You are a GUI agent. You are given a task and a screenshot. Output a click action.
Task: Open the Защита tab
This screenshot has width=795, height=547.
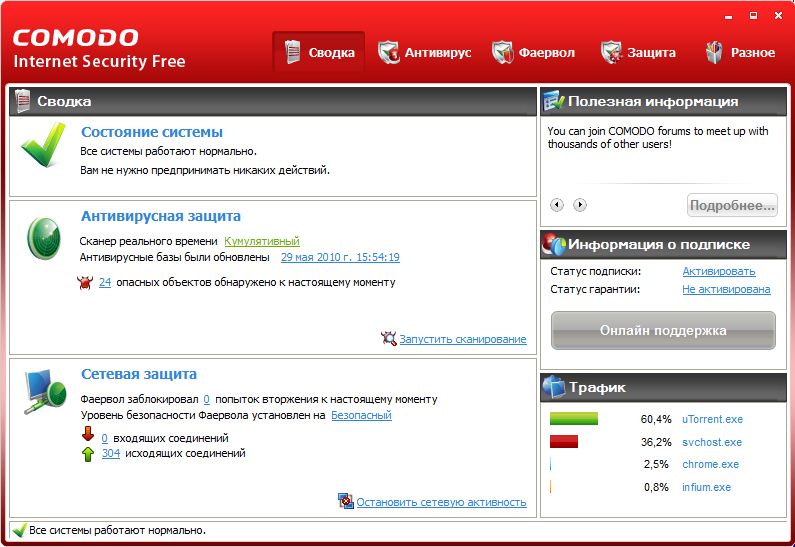(x=638, y=53)
